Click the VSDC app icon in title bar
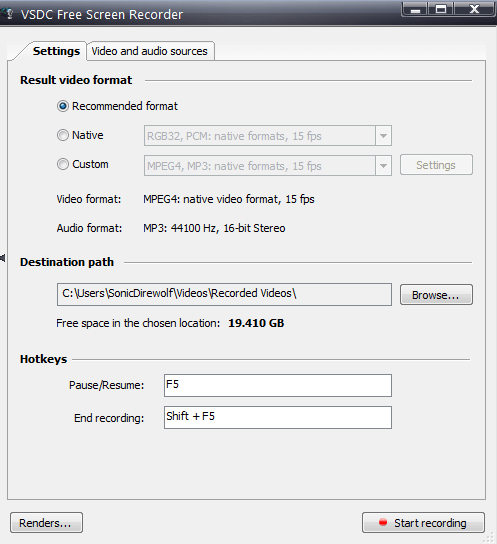This screenshot has height=544, width=497. (x=7, y=14)
